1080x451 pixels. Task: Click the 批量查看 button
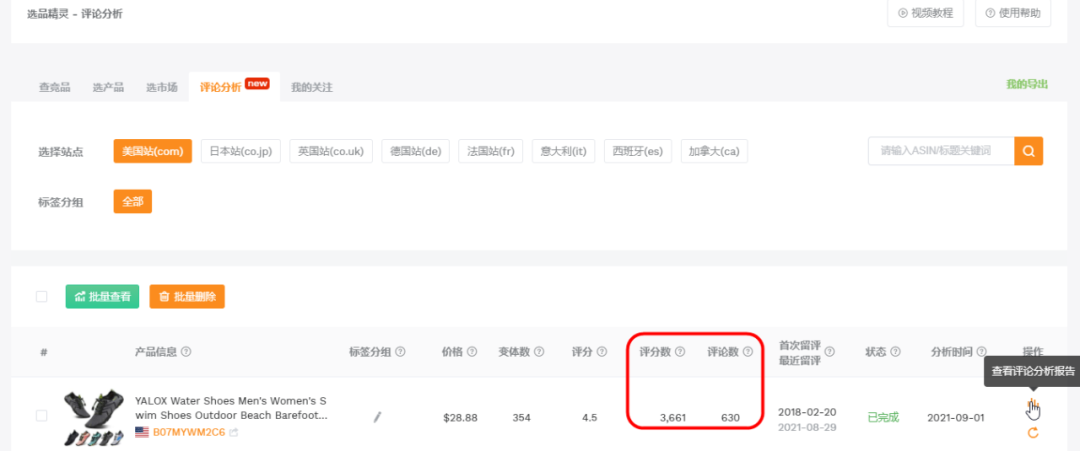pos(103,297)
